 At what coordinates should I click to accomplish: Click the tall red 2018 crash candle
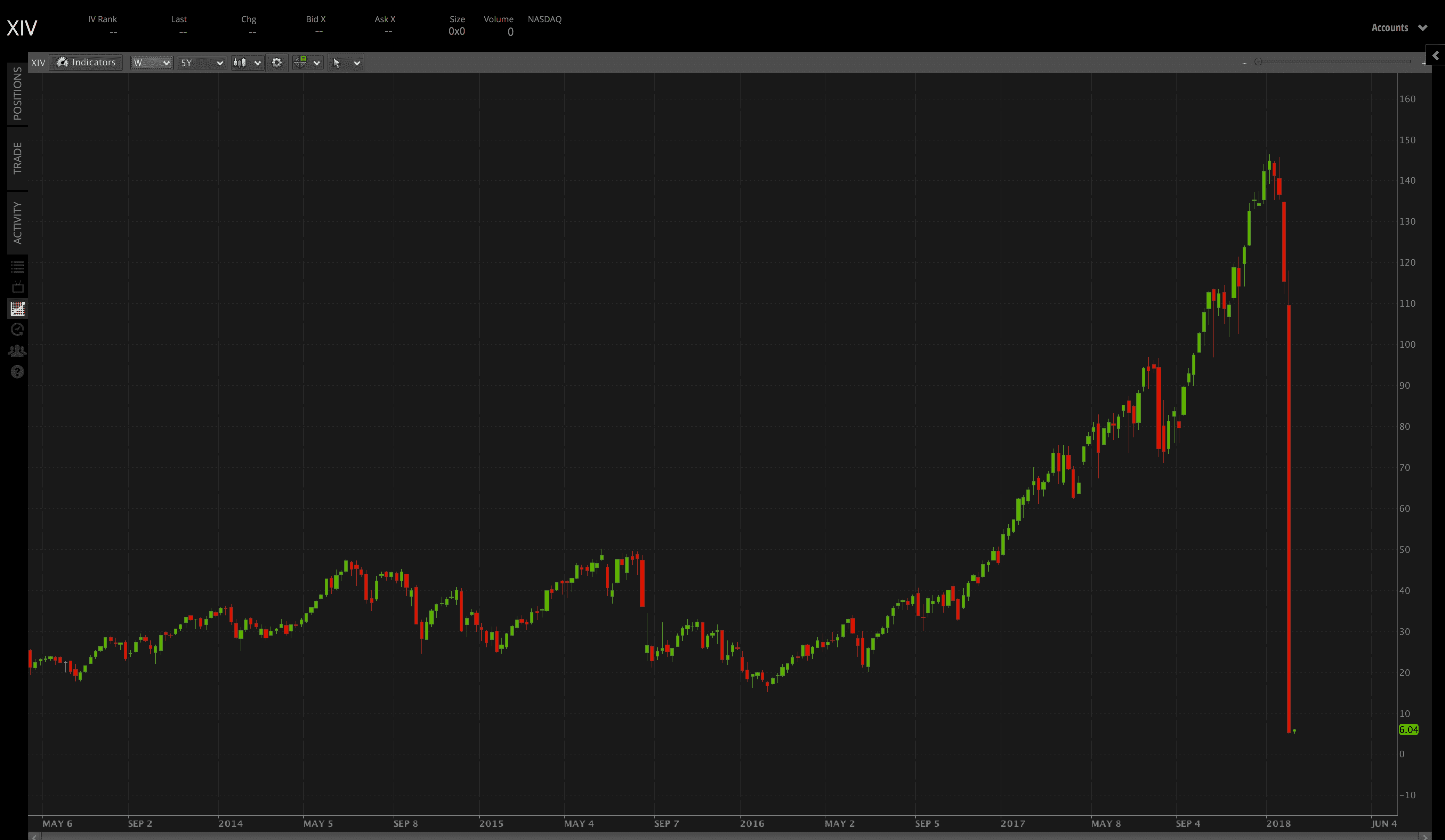click(x=1289, y=519)
